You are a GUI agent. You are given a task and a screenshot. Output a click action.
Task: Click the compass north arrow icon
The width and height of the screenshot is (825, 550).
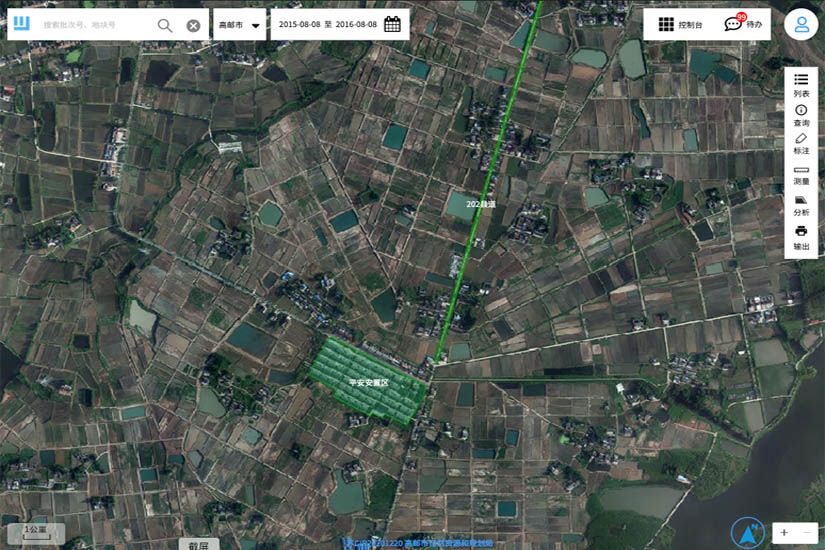pos(746,533)
